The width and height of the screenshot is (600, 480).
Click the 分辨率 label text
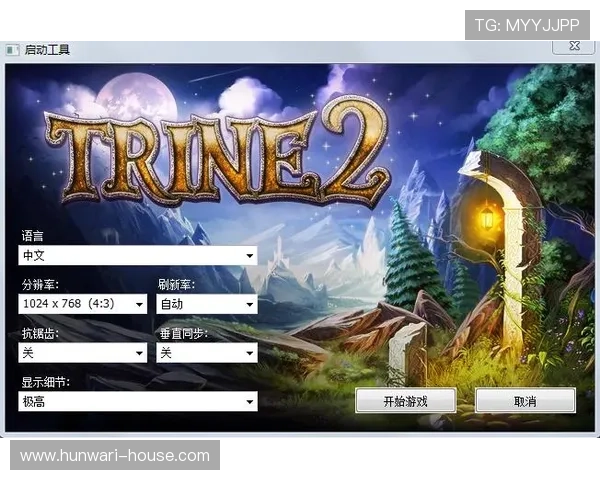point(39,285)
